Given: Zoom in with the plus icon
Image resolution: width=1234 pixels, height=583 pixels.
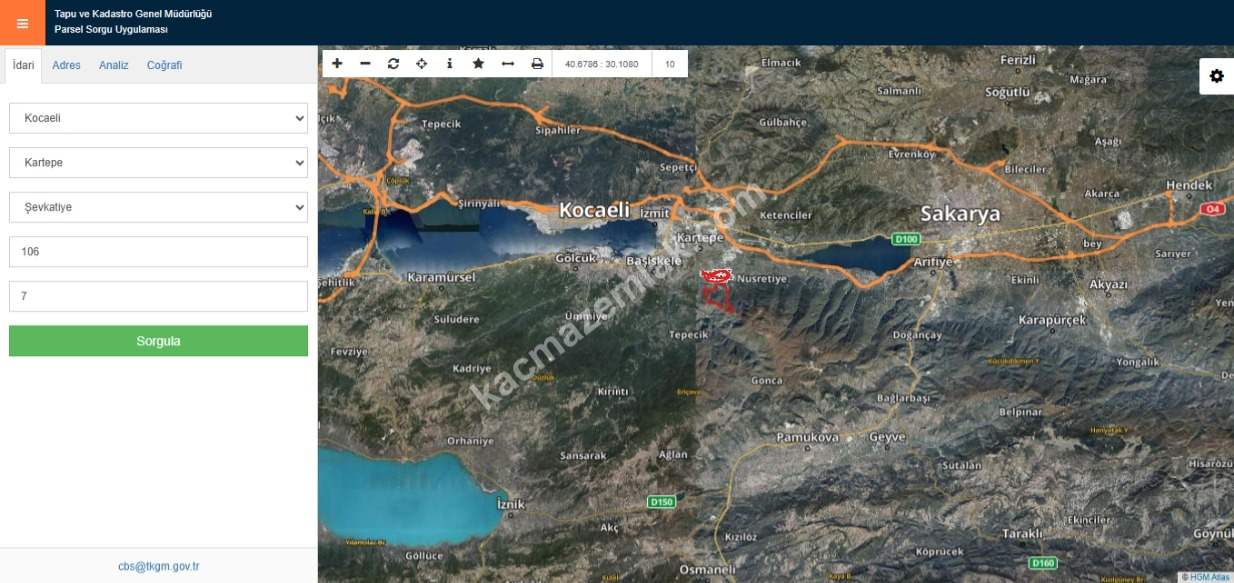Looking at the screenshot, I should click(337, 64).
